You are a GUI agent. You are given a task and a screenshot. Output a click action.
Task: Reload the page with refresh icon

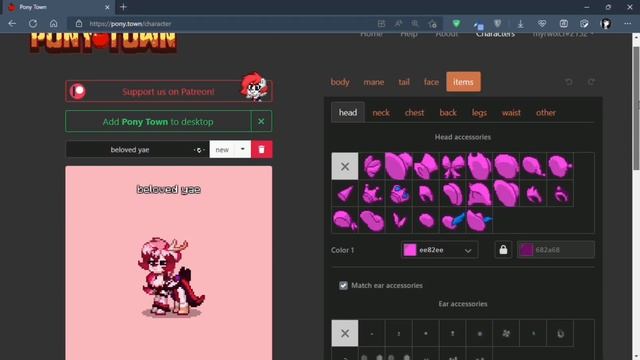[33, 24]
